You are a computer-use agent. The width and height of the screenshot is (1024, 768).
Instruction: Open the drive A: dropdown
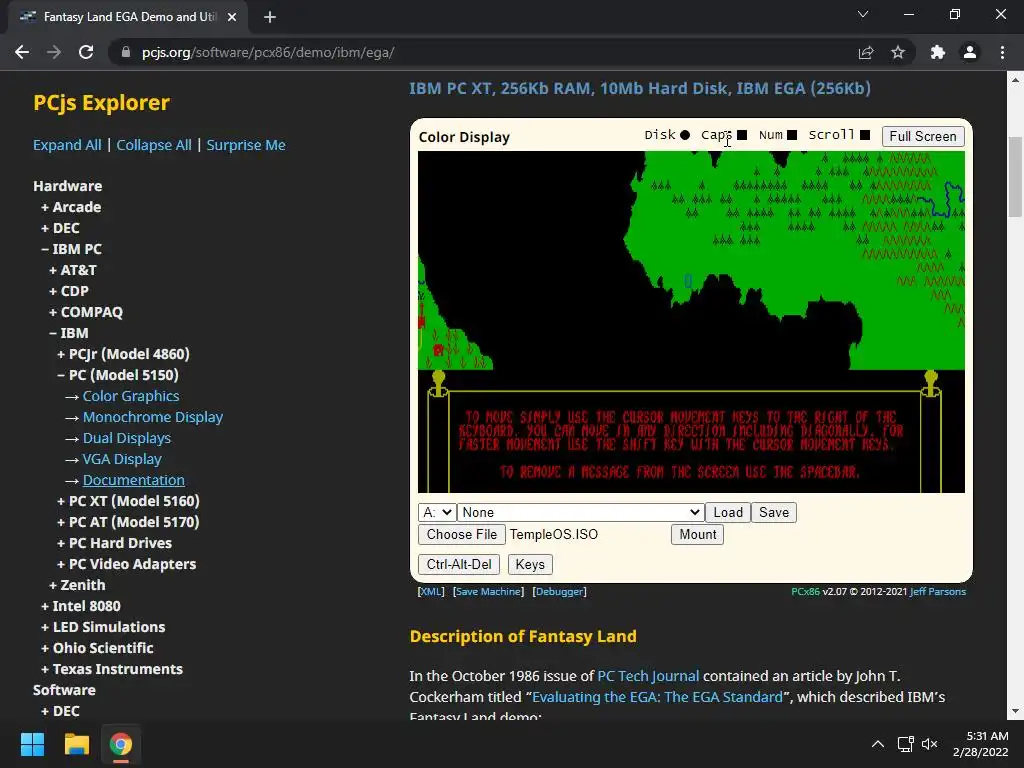coord(437,513)
